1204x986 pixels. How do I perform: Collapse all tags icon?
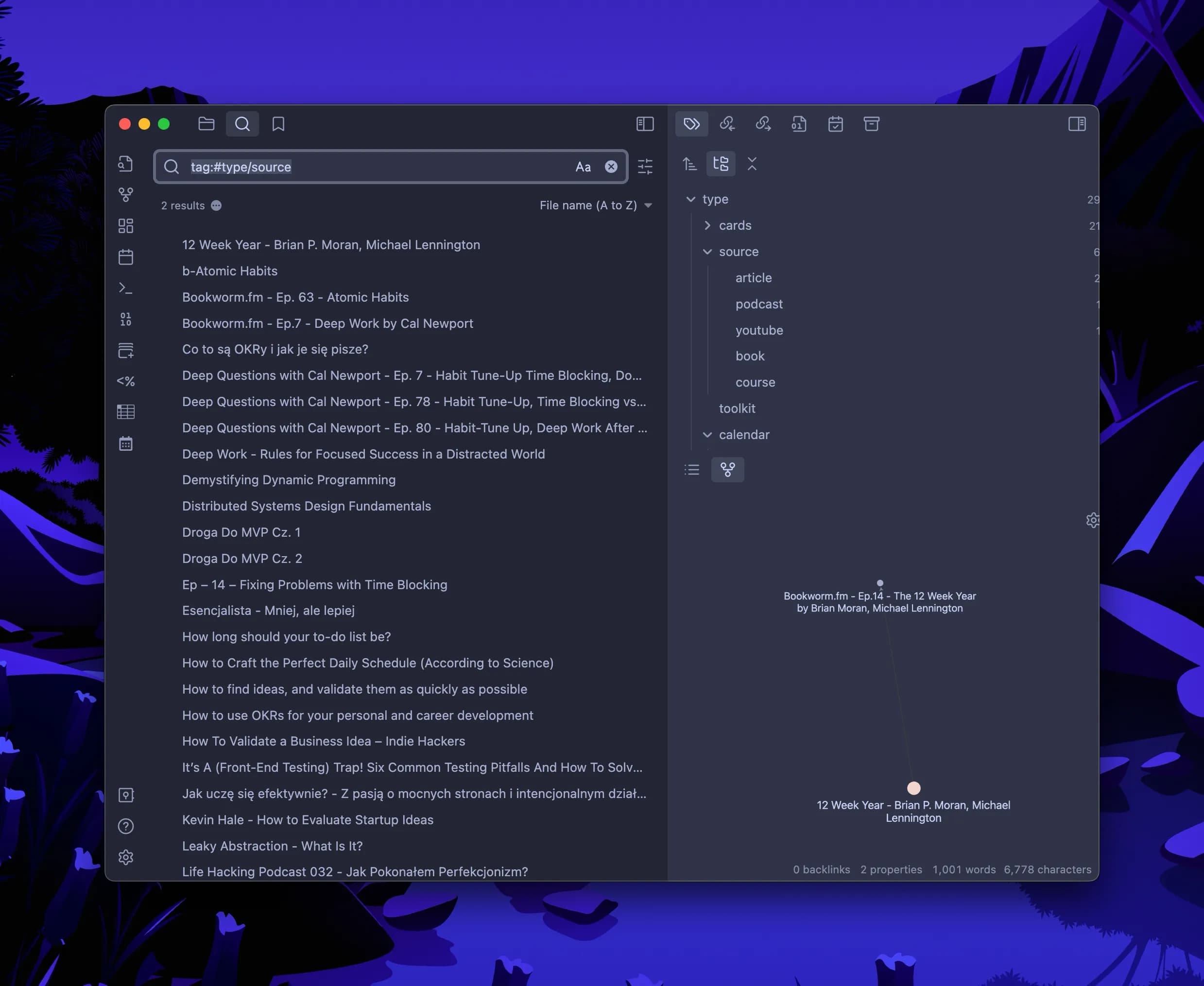click(x=752, y=164)
